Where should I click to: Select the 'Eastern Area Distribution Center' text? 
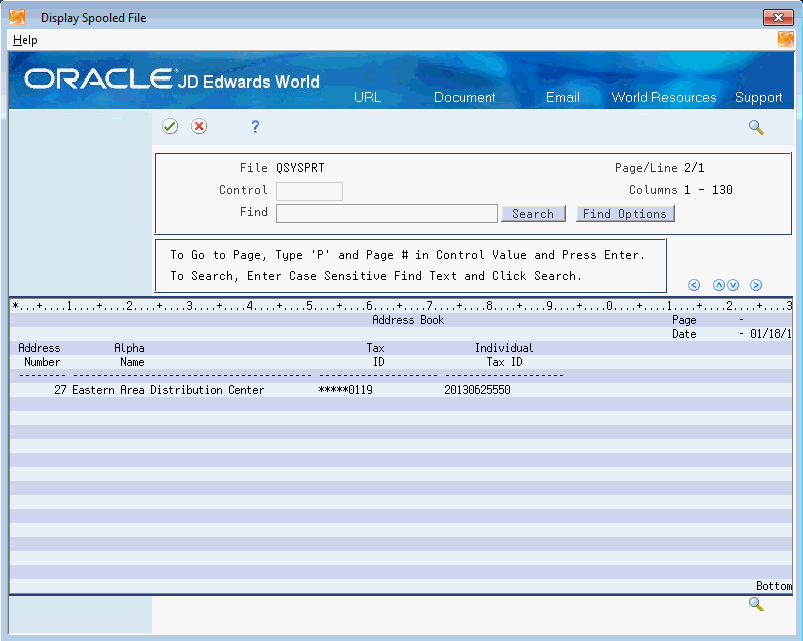coord(168,390)
